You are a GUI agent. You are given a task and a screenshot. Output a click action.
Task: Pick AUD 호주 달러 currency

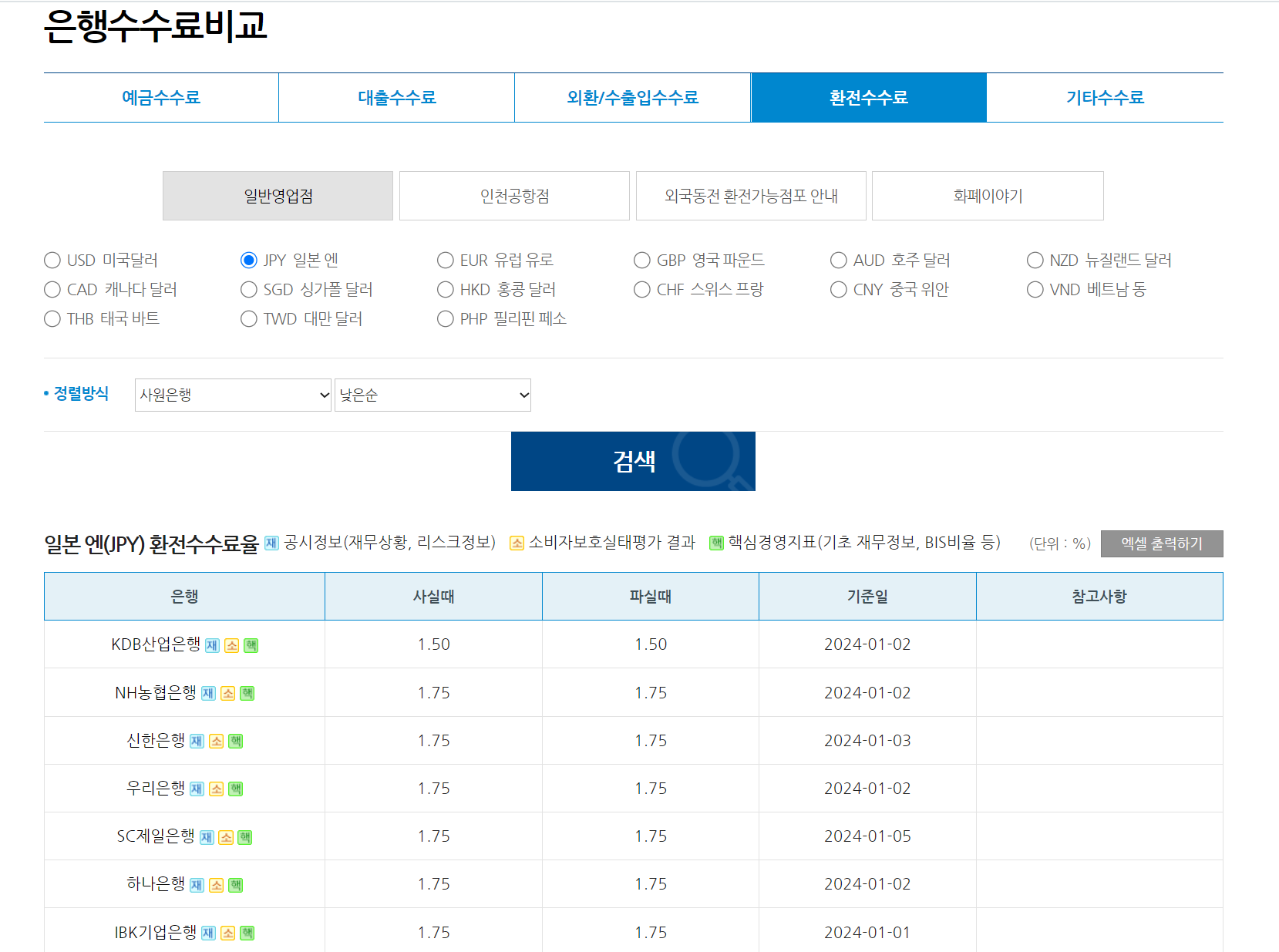click(x=839, y=261)
